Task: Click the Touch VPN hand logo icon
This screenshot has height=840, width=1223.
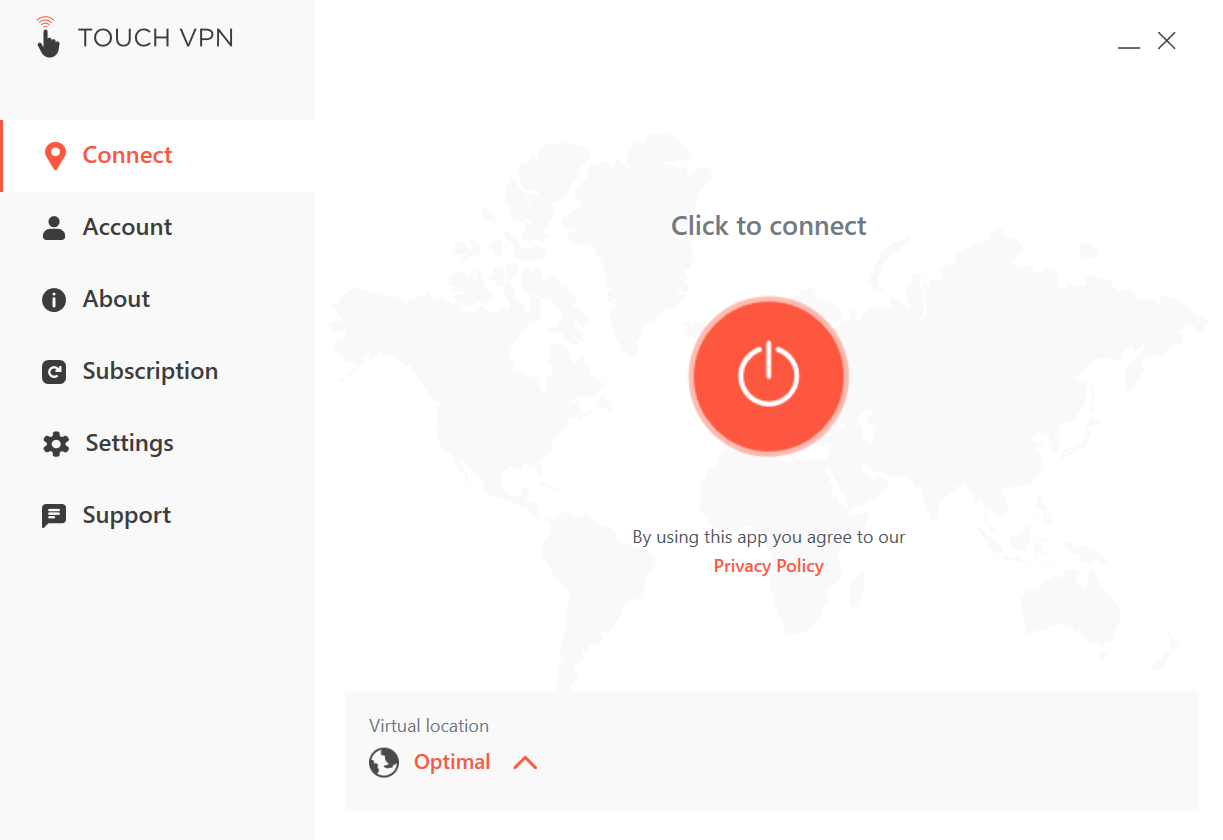Action: (47, 37)
